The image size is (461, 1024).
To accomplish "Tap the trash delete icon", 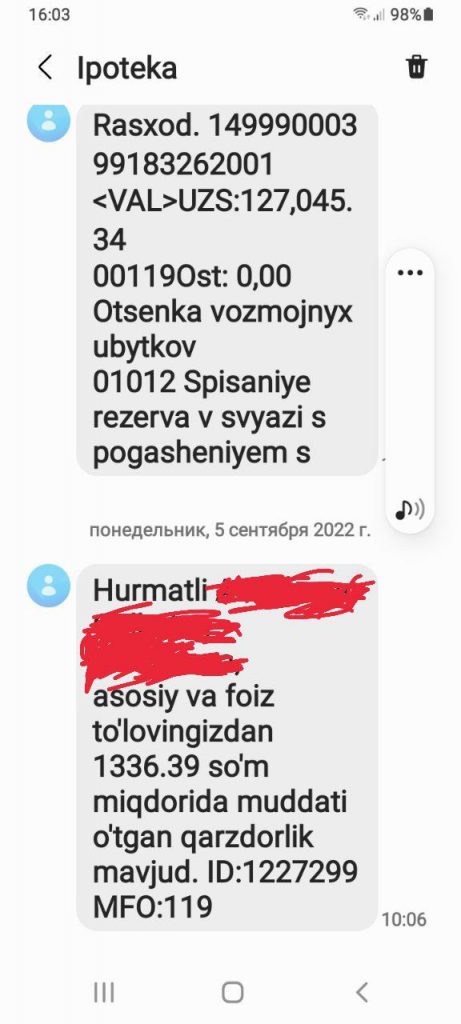I will coord(417,67).
